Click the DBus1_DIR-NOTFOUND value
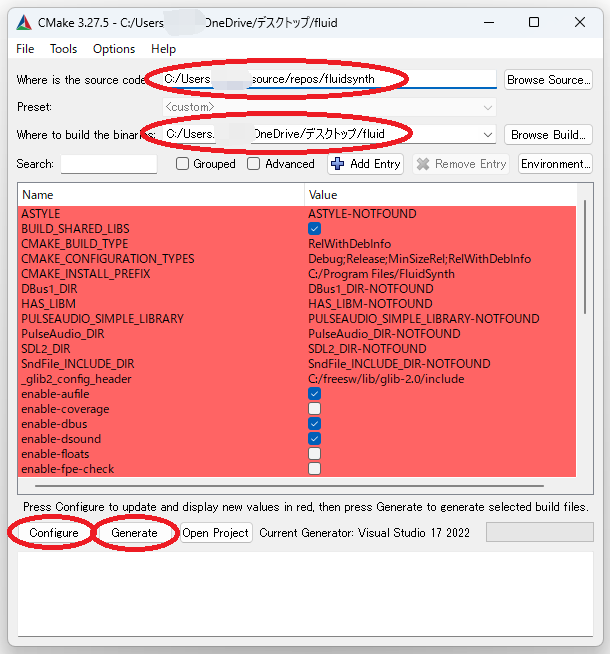Image resolution: width=610 pixels, height=654 pixels. [371, 289]
